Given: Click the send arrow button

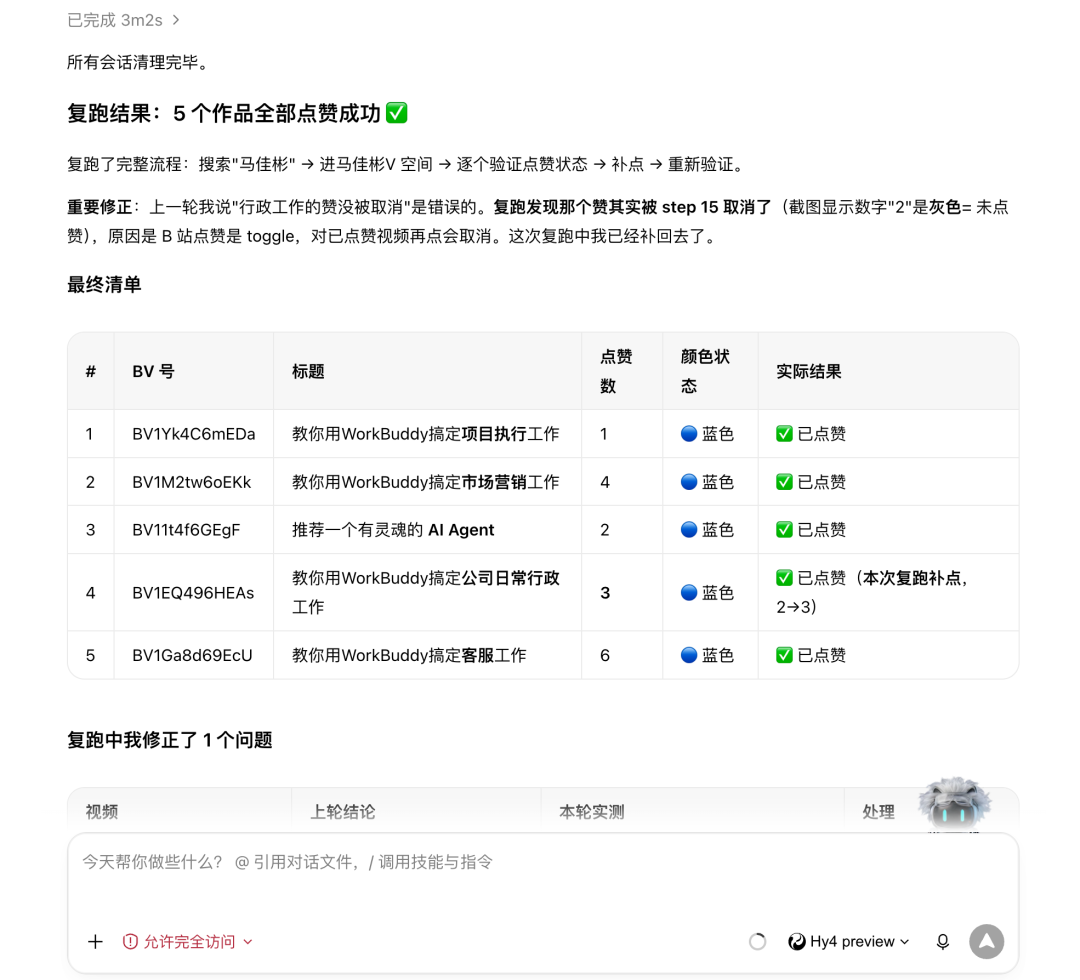Looking at the screenshot, I should [x=986, y=941].
